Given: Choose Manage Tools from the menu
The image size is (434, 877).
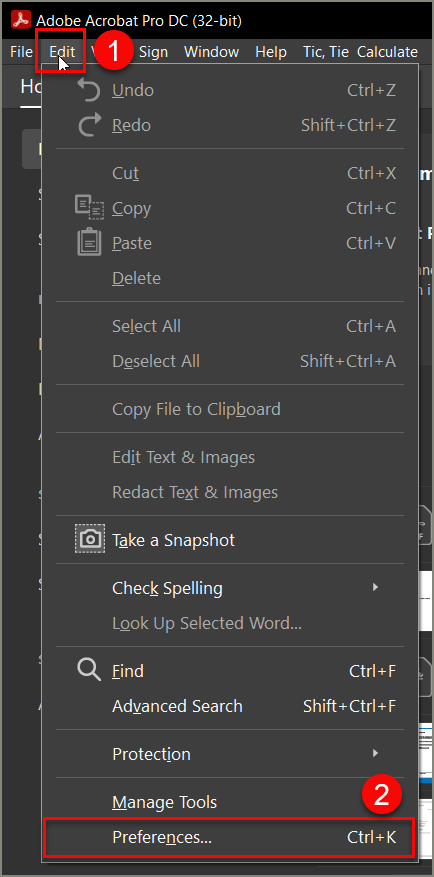Looking at the screenshot, I should (x=229, y=802).
